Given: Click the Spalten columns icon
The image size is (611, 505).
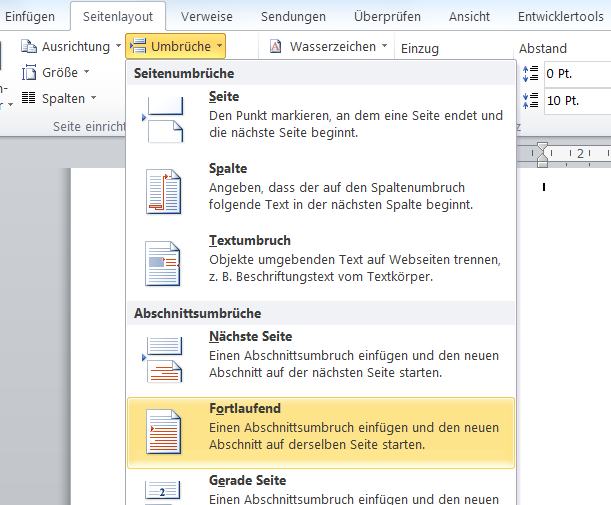Looking at the screenshot, I should pyautogui.click(x=28, y=97).
